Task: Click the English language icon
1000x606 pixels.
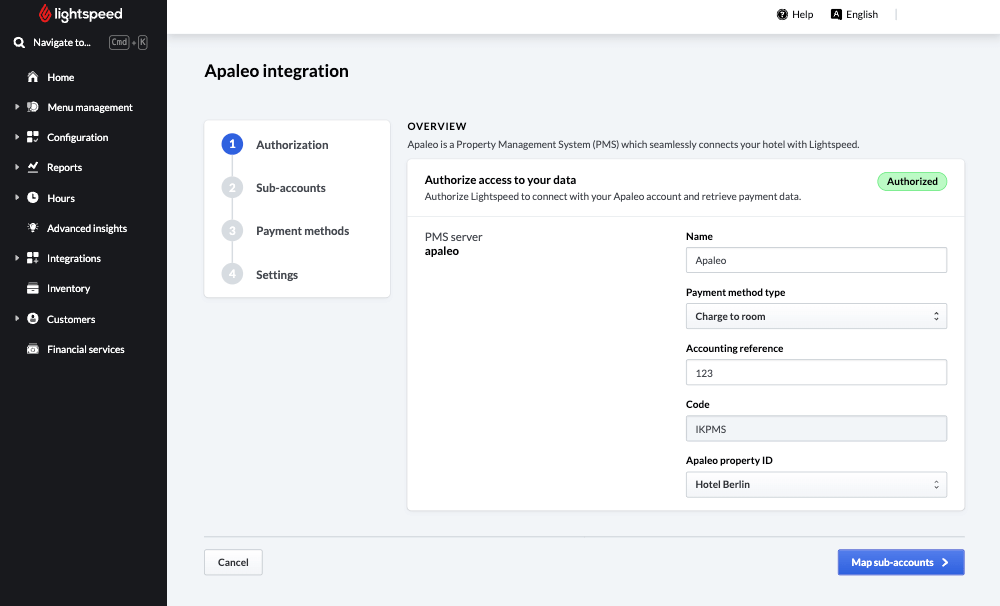Action: tap(836, 14)
